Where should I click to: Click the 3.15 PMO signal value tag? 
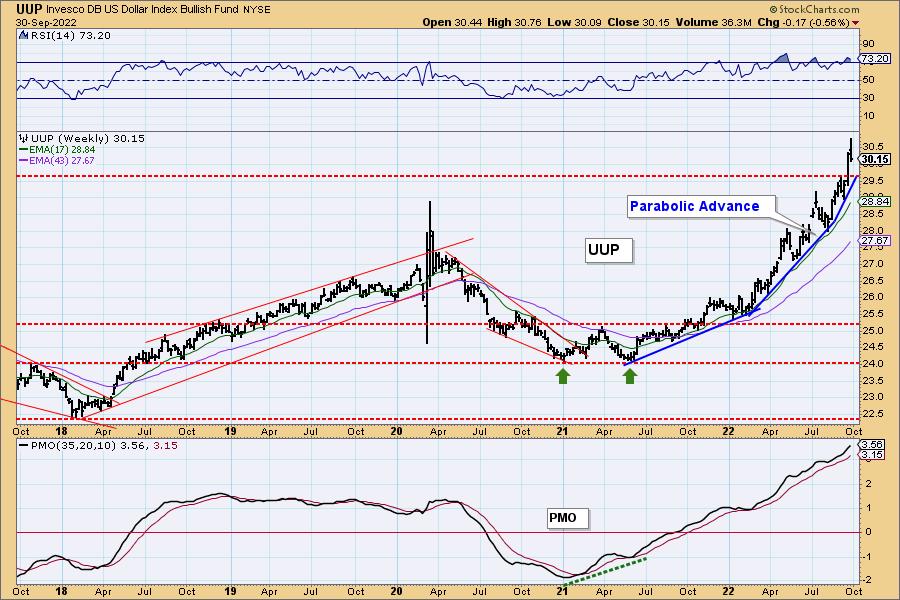(872, 454)
